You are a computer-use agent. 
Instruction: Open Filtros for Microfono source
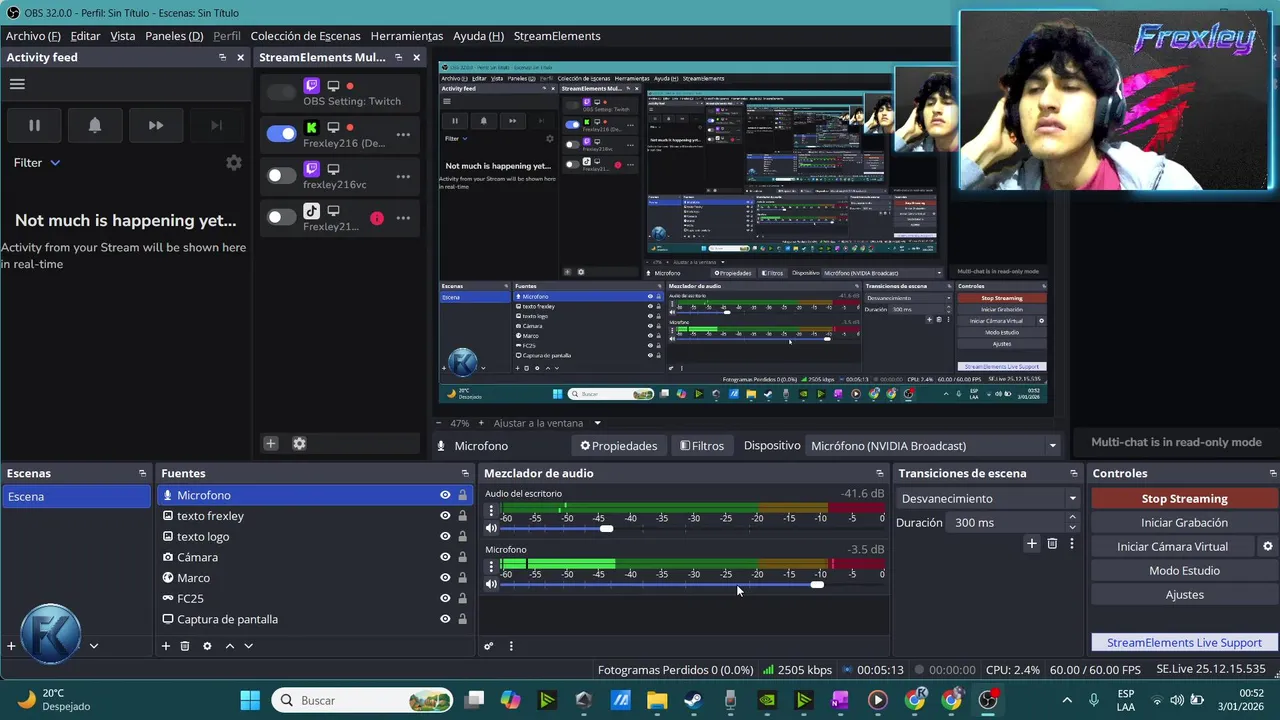coord(702,446)
